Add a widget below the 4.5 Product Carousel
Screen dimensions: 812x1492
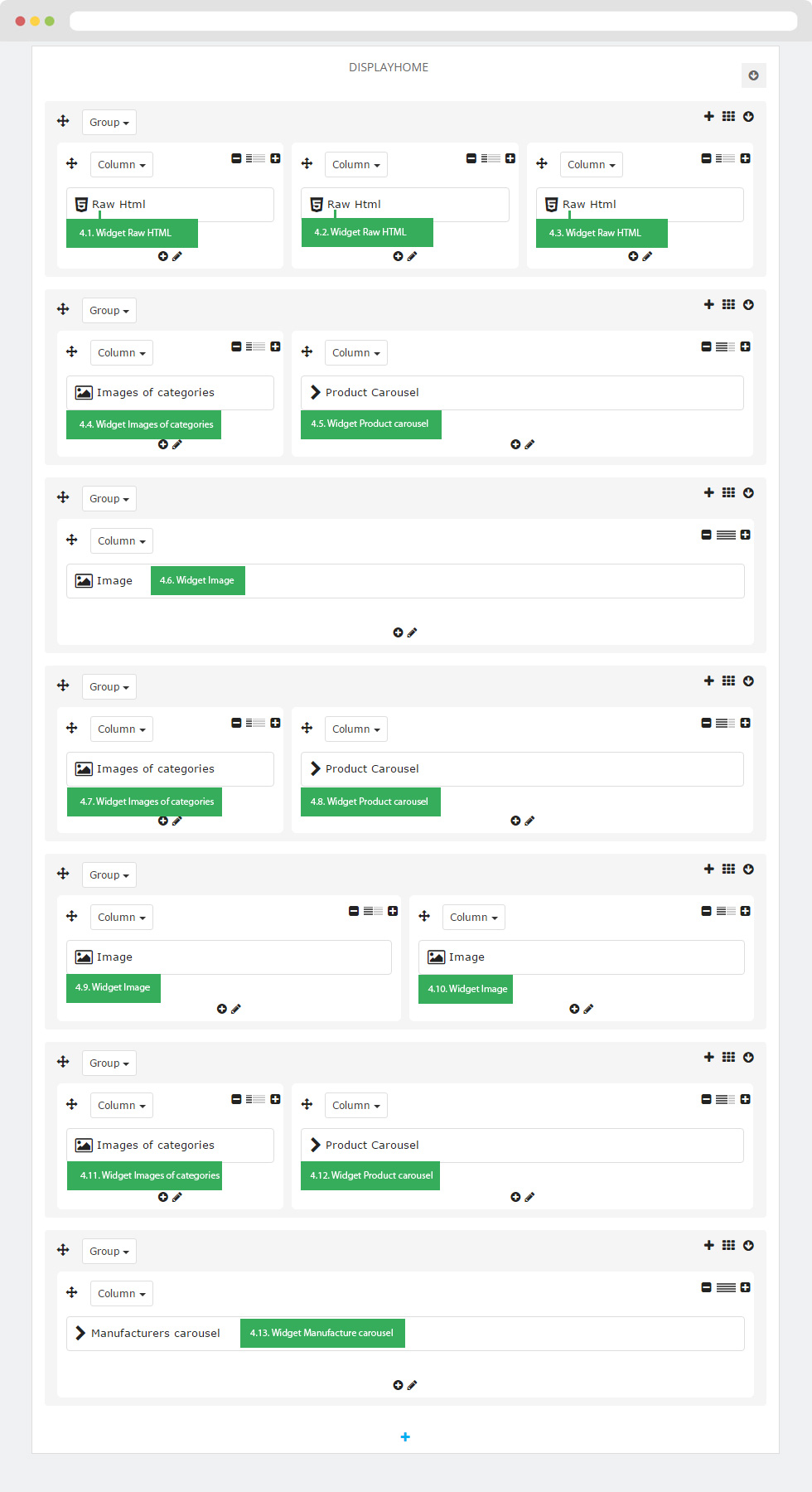click(515, 444)
